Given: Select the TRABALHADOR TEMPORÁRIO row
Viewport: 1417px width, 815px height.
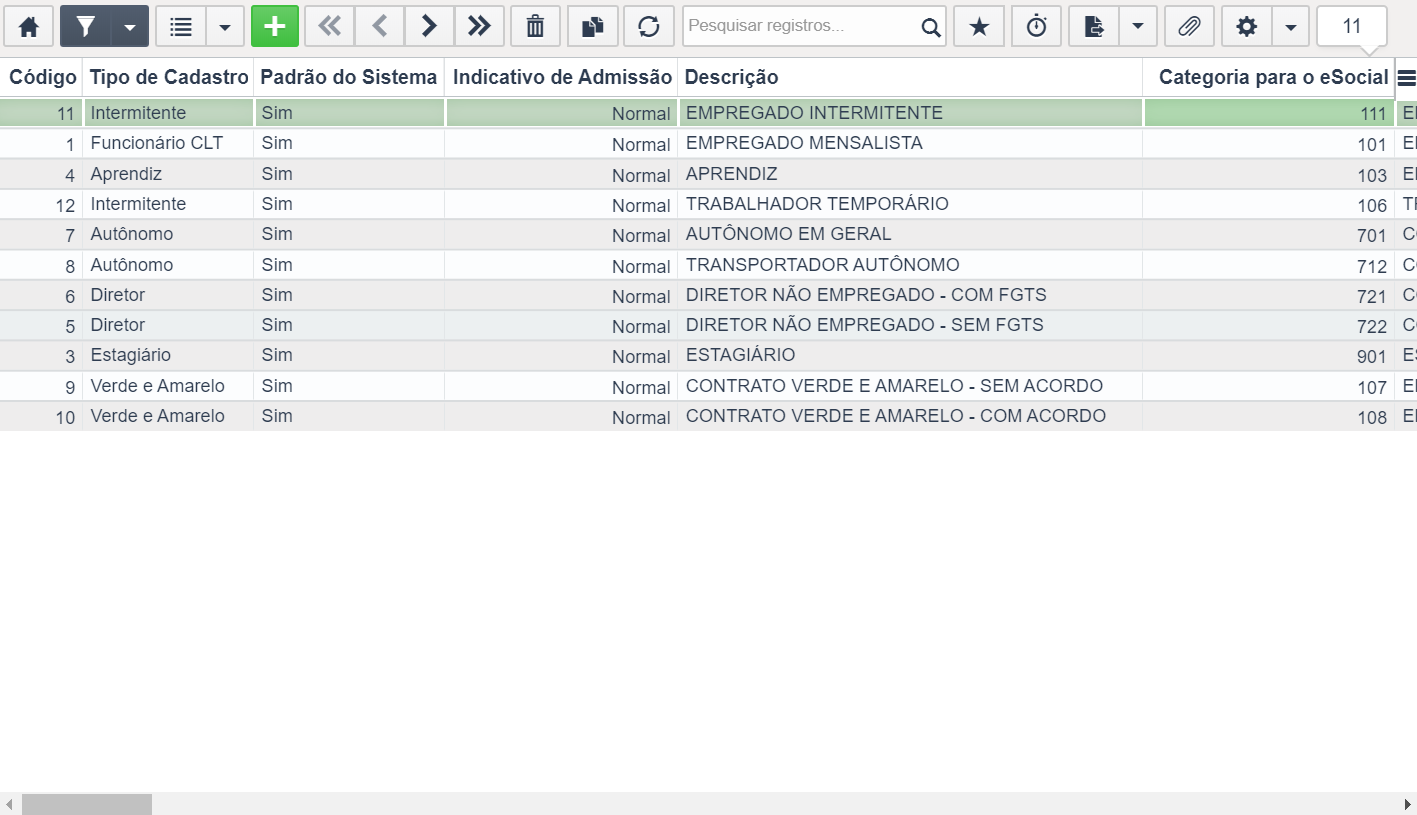Looking at the screenshot, I should 708,204.
